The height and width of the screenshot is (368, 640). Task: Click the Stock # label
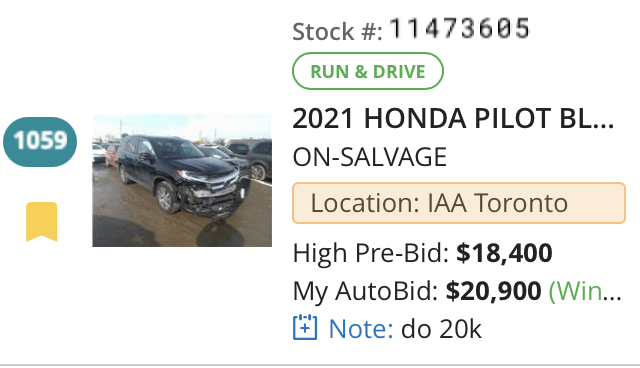click(338, 31)
